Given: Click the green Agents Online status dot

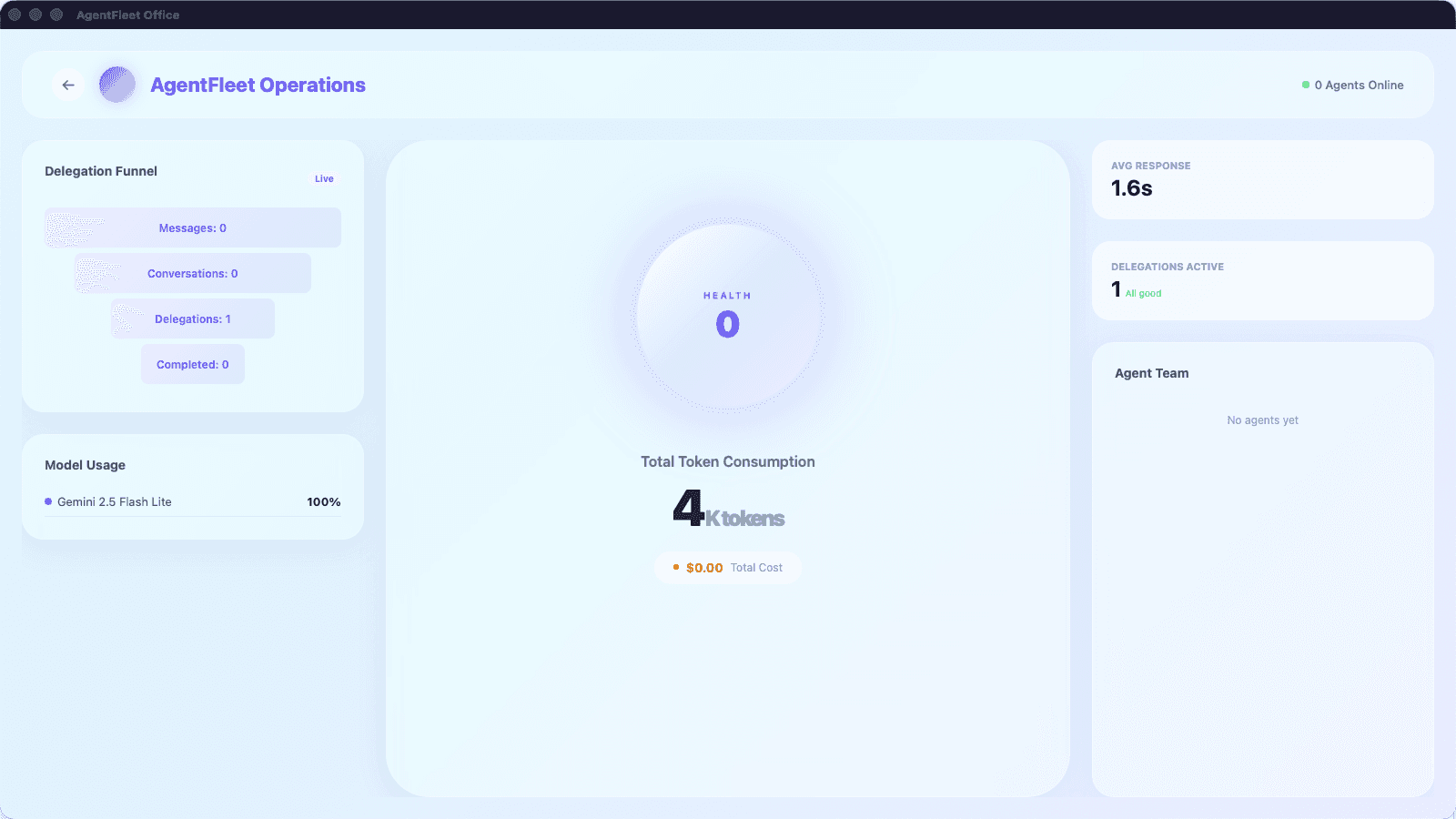Looking at the screenshot, I should (x=1305, y=85).
